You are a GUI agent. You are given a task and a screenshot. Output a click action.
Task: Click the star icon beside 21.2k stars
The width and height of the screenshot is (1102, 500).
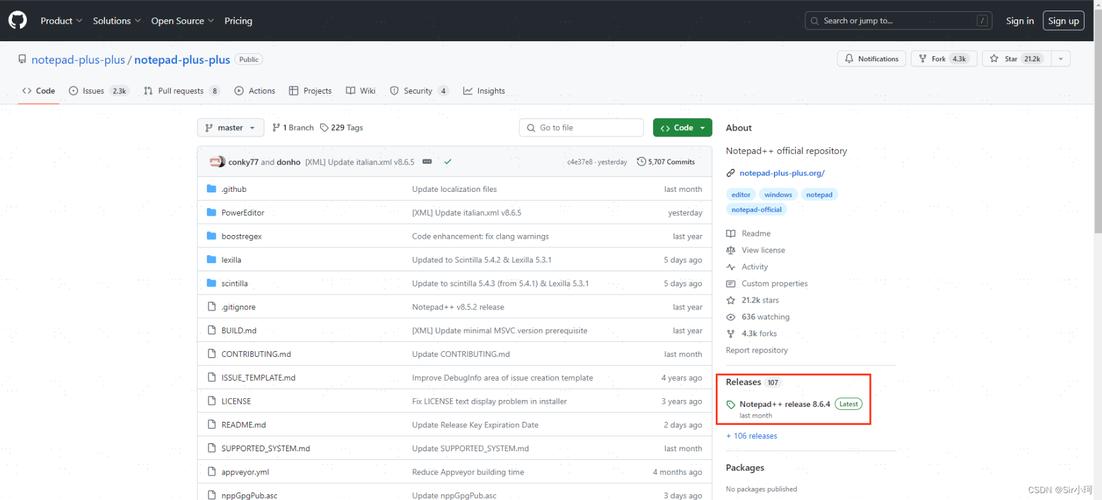tap(731, 300)
